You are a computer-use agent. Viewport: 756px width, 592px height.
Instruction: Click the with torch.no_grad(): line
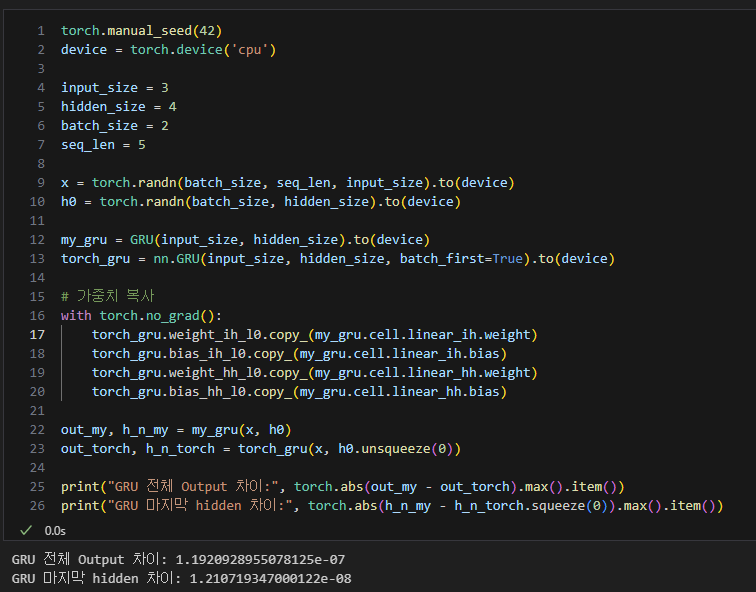[x=141, y=316]
